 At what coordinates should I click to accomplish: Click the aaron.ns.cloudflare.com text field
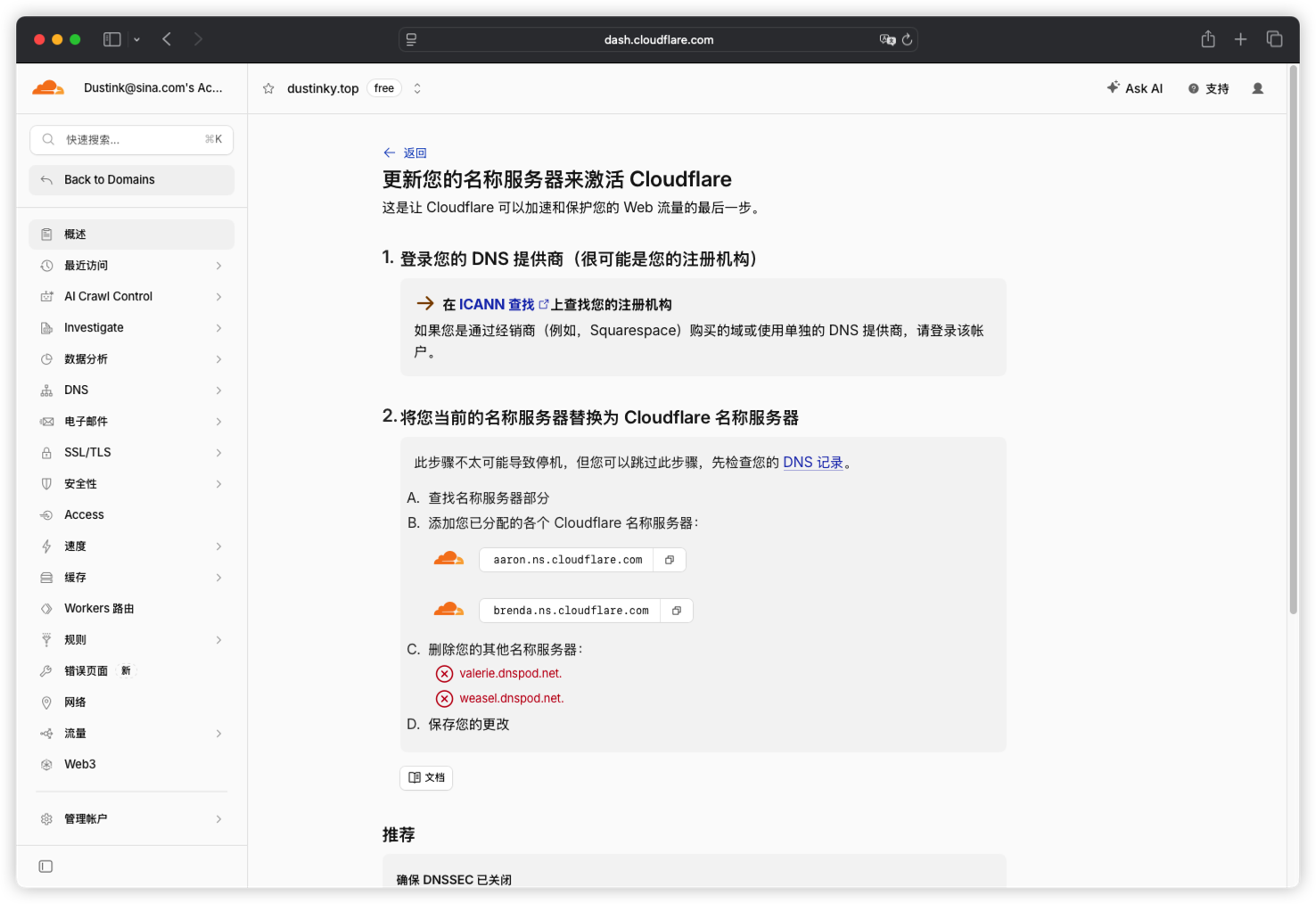click(567, 560)
